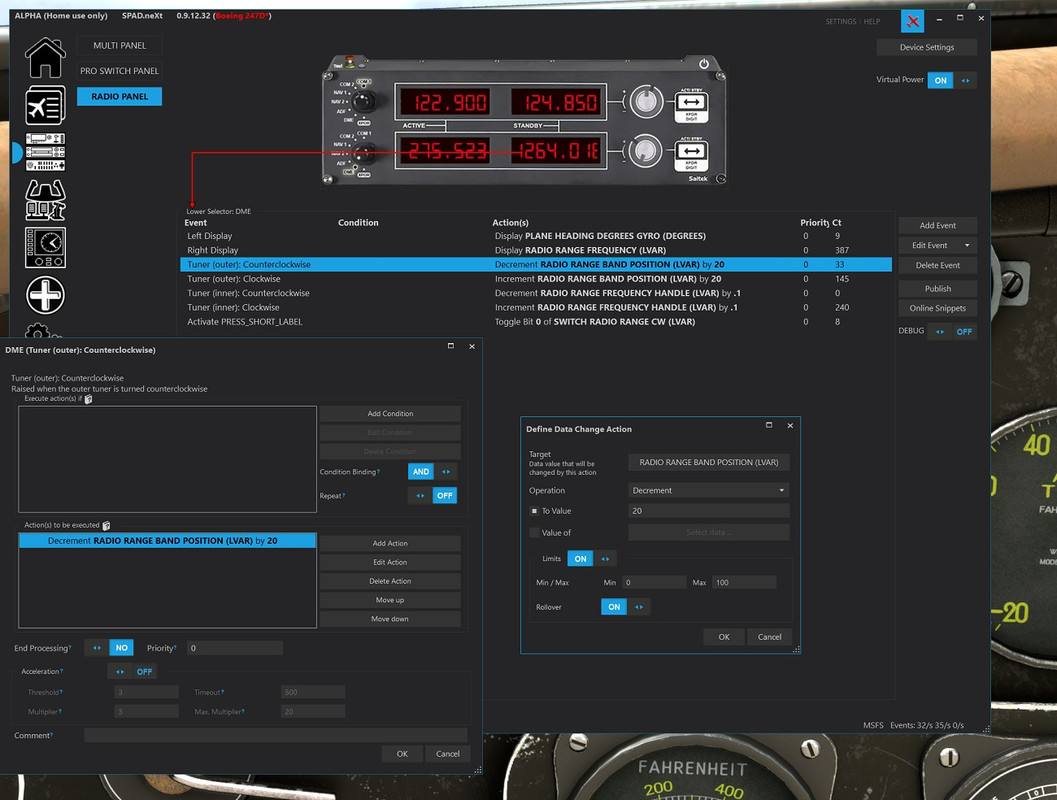Toggle the Limits ON switch
The width and height of the screenshot is (1057, 800).
(593, 559)
